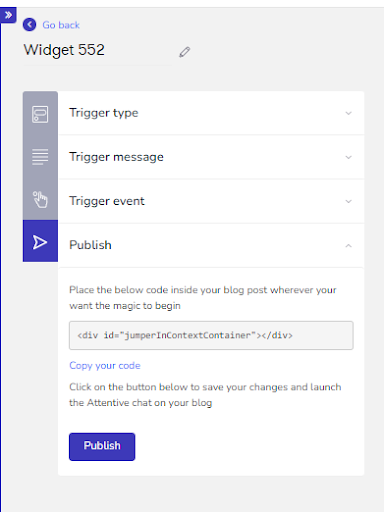
Task: Expand the sidebar with the double-chevron icon
Action: tap(8, 15)
